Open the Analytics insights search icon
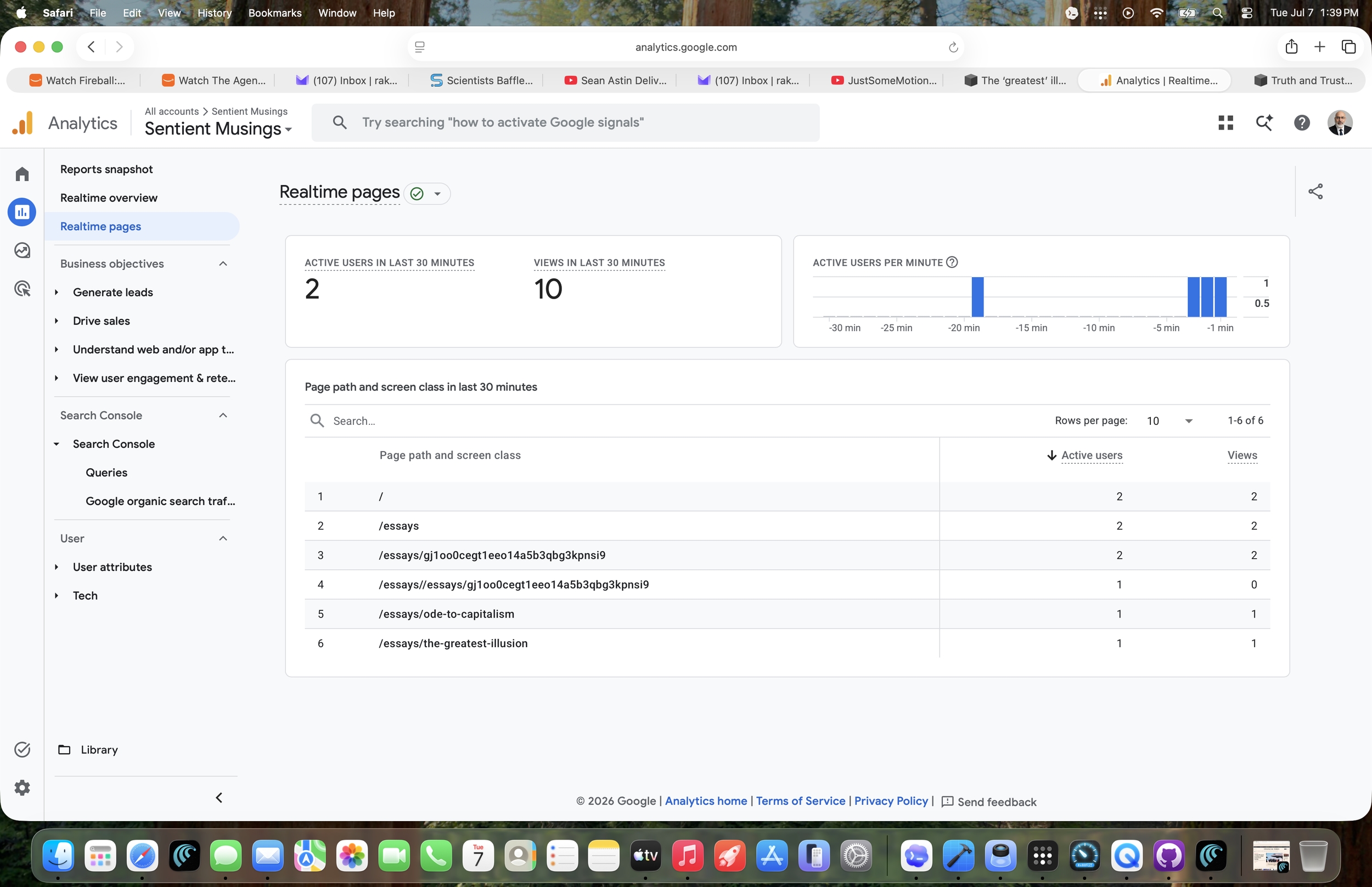Image resolution: width=1372 pixels, height=887 pixels. pos(1264,123)
